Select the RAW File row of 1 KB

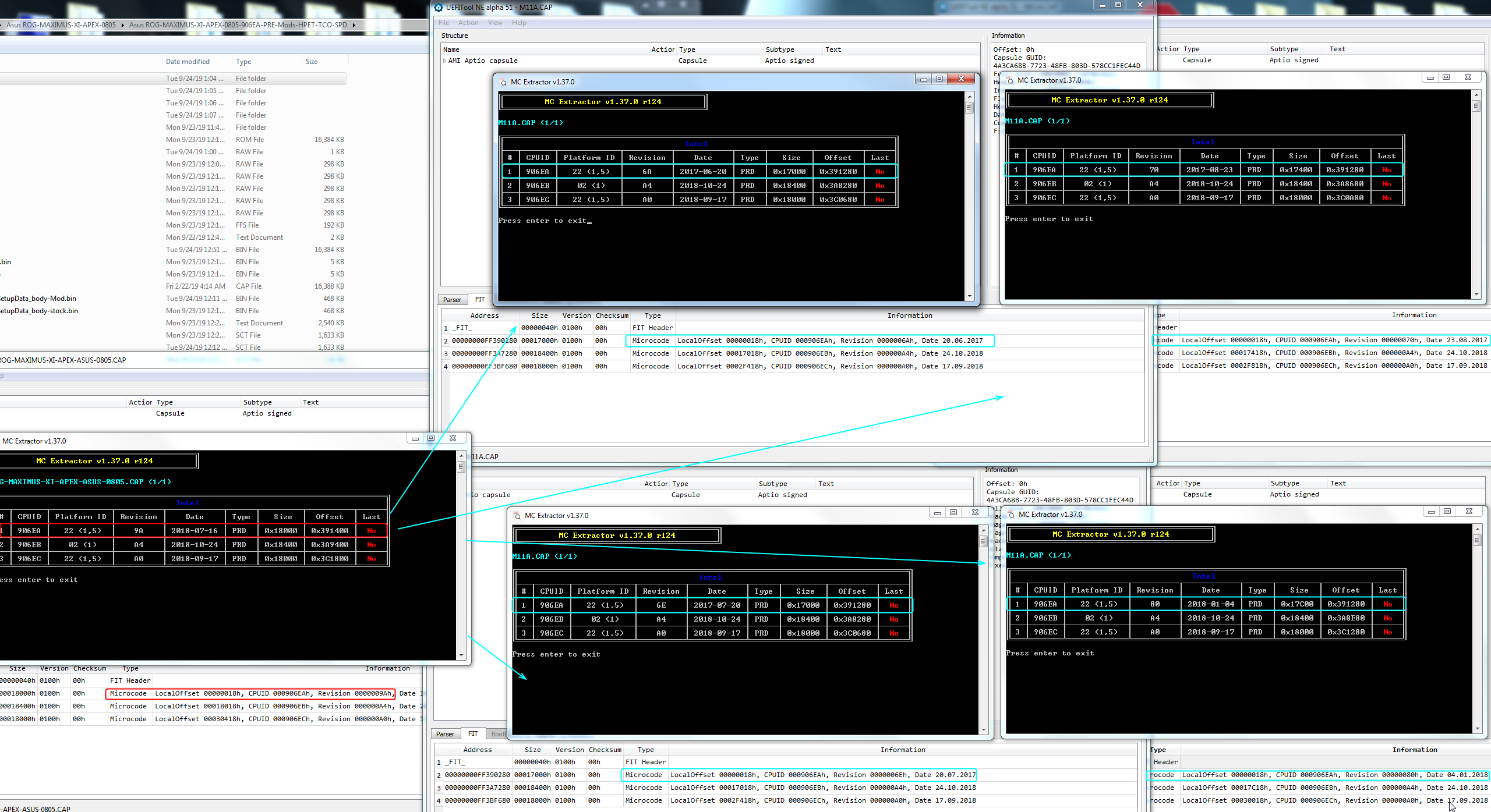pyautogui.click(x=174, y=152)
